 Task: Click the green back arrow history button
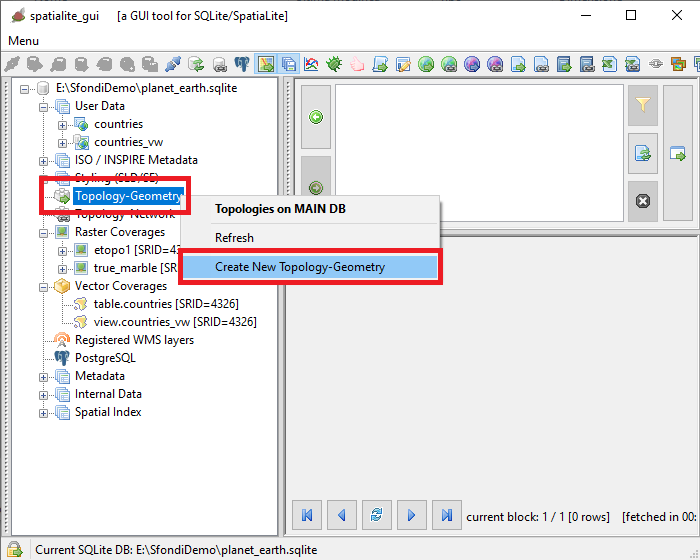(x=316, y=117)
